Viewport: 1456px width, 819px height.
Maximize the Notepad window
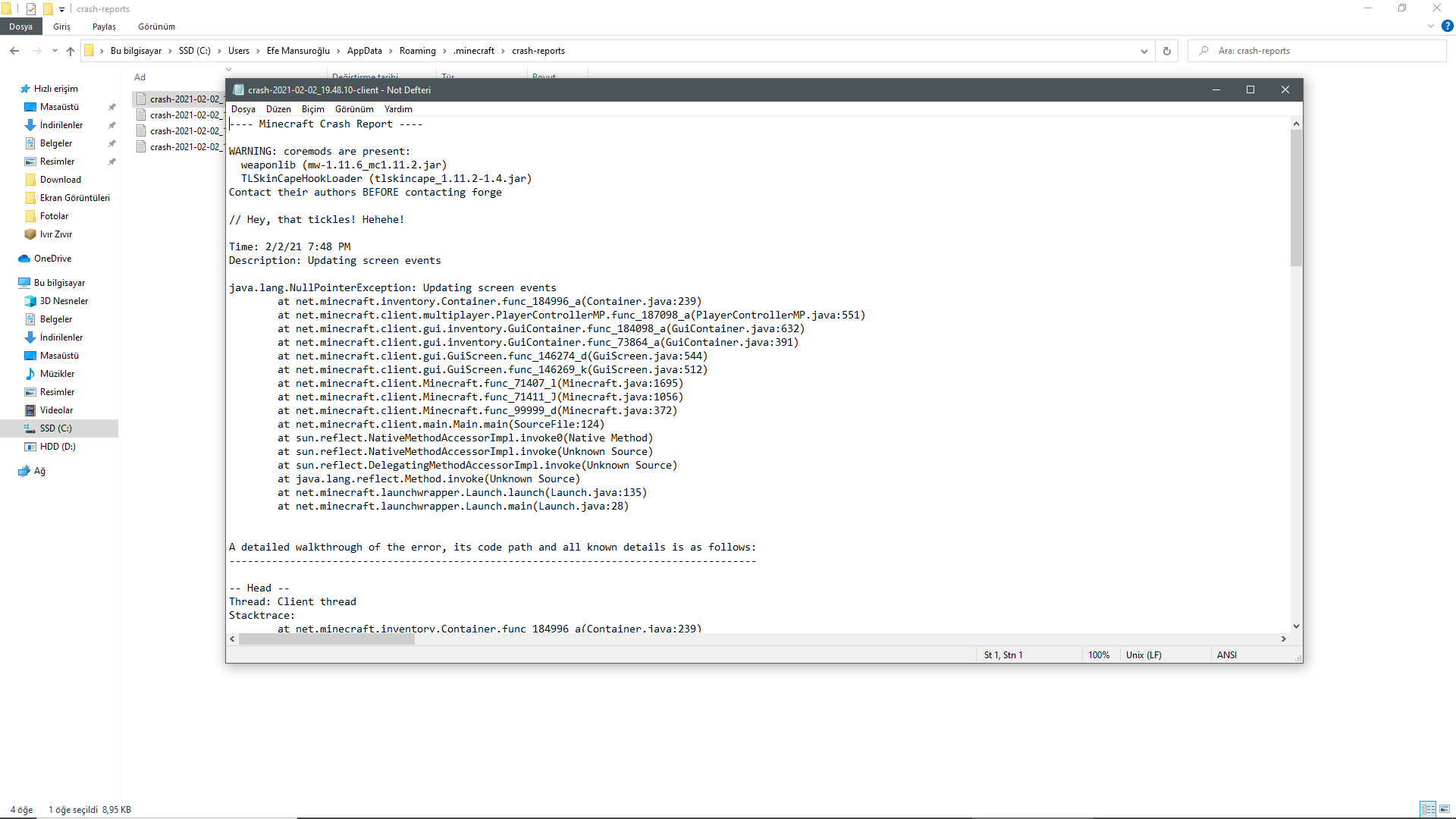[x=1250, y=89]
